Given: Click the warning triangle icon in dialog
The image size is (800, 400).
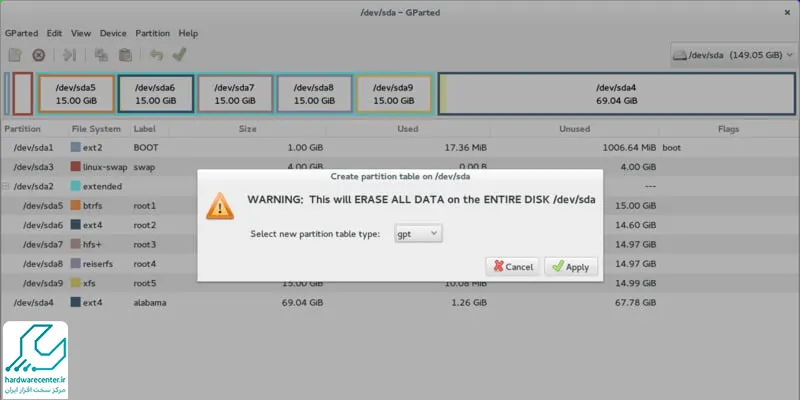Looking at the screenshot, I should click(x=220, y=206).
